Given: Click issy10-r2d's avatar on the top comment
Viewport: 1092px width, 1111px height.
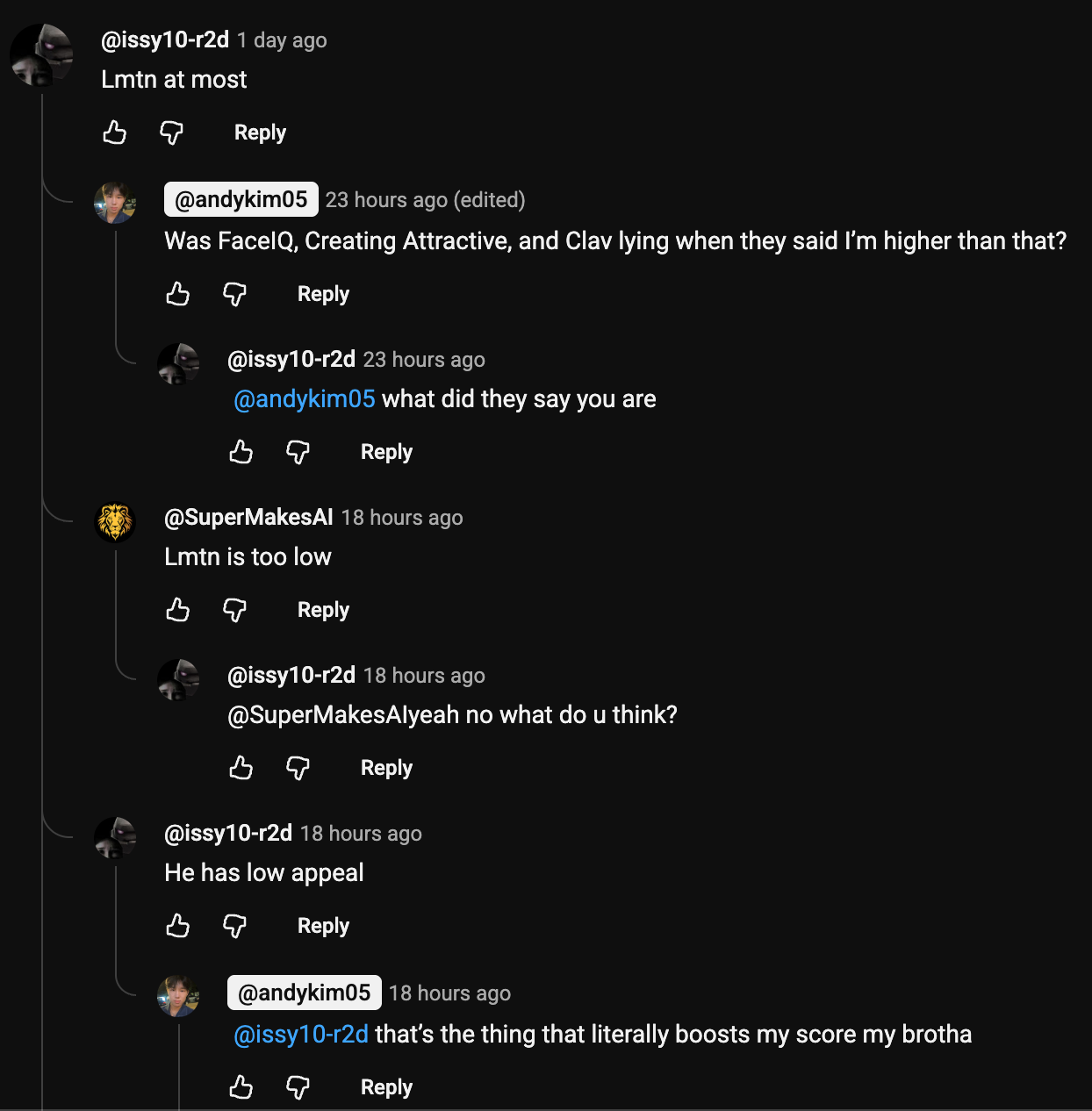Looking at the screenshot, I should (x=41, y=55).
